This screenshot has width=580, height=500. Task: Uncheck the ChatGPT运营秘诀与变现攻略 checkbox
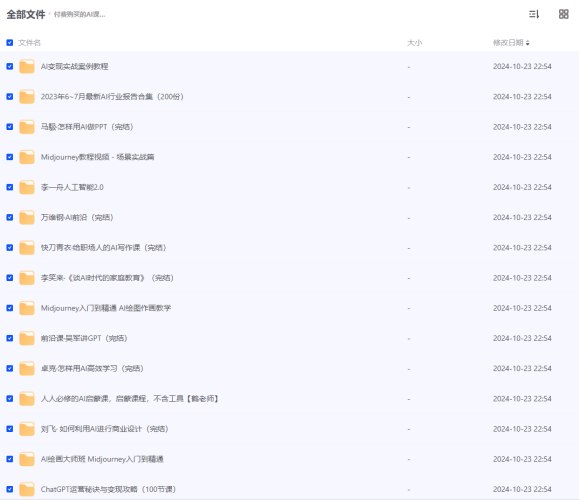tap(10, 489)
